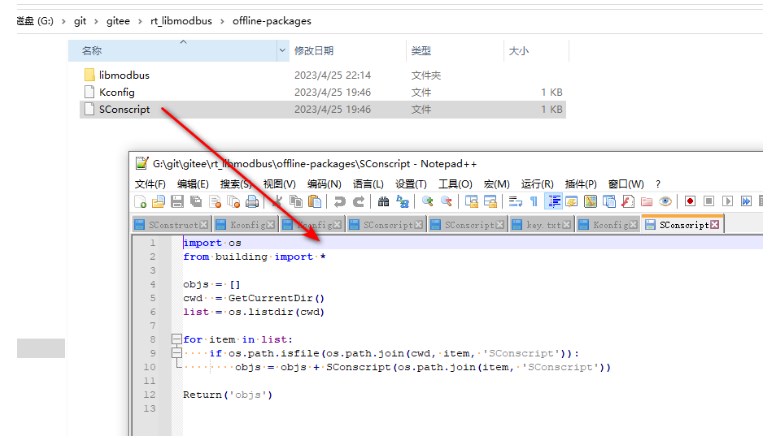Collapse the for loop fold marker
The width and height of the screenshot is (773, 438).
click(x=176, y=339)
